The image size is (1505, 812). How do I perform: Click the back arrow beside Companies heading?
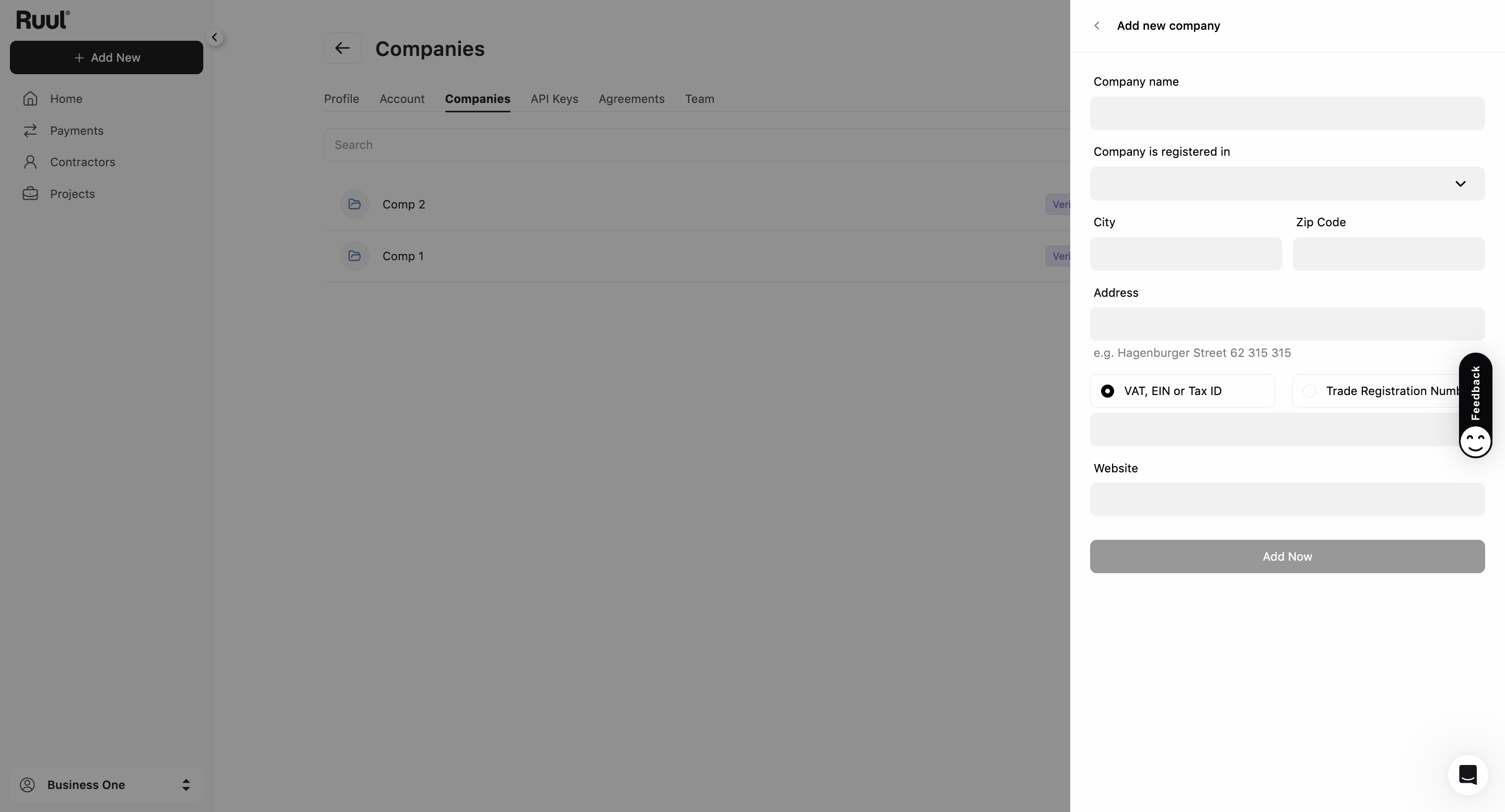tap(342, 48)
